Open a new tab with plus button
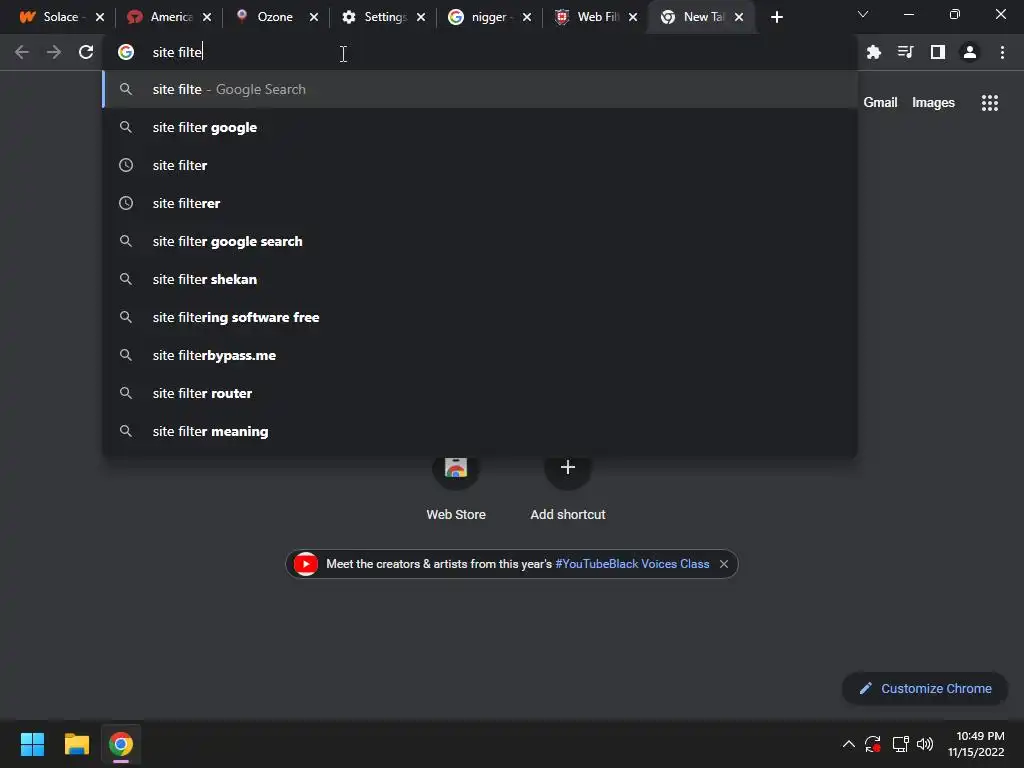This screenshot has width=1024, height=768. (776, 17)
